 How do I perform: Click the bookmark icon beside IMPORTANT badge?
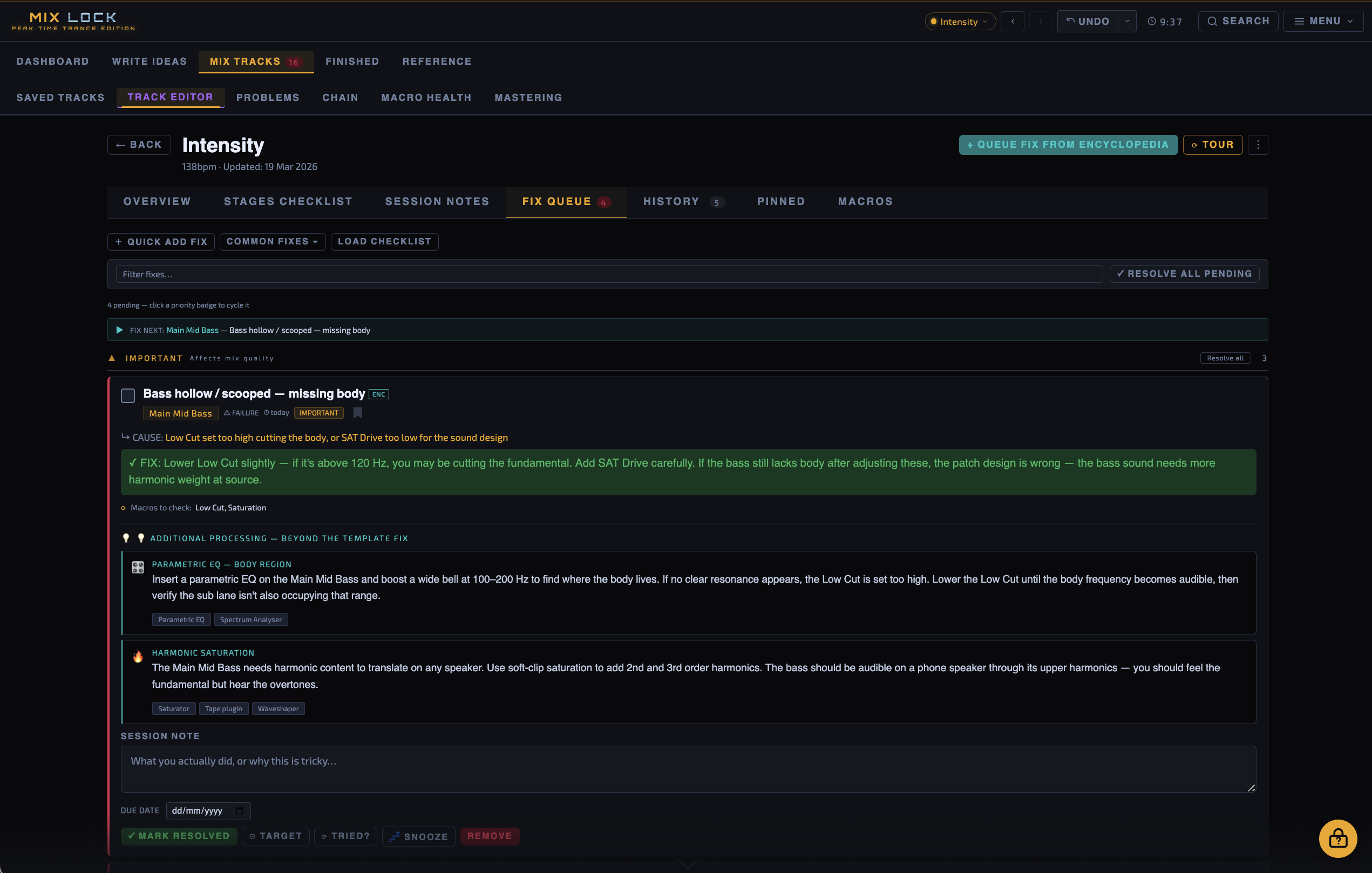point(358,413)
